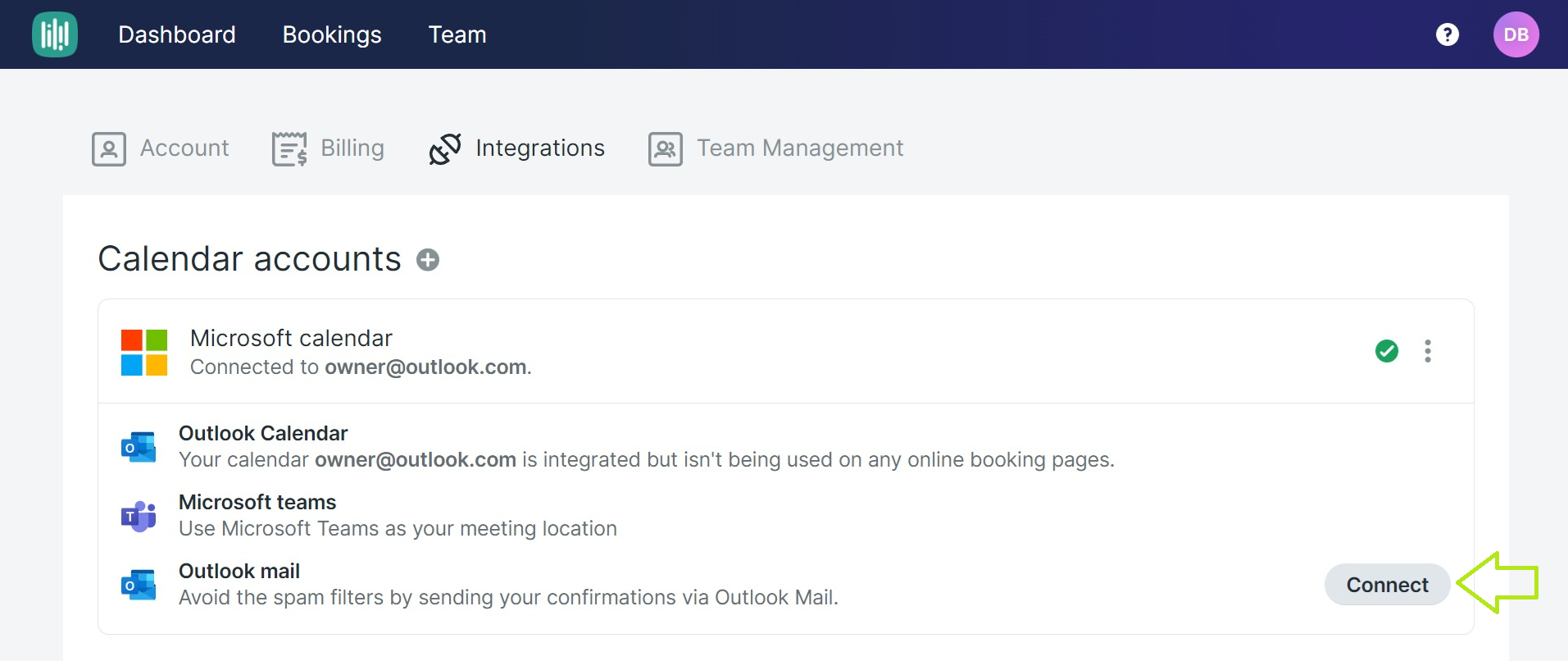Click the app logo in the top bar
The height and width of the screenshot is (661, 1568).
click(x=55, y=34)
